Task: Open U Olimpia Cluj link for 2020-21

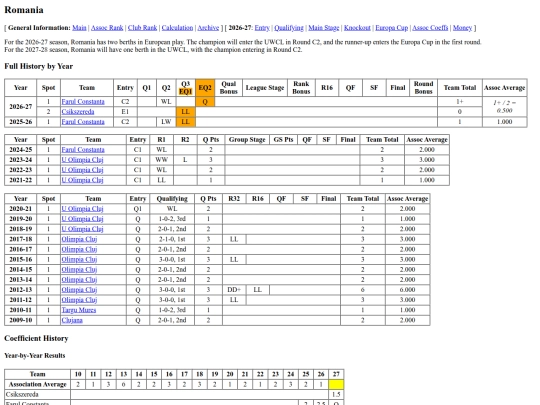Action: pos(82,209)
